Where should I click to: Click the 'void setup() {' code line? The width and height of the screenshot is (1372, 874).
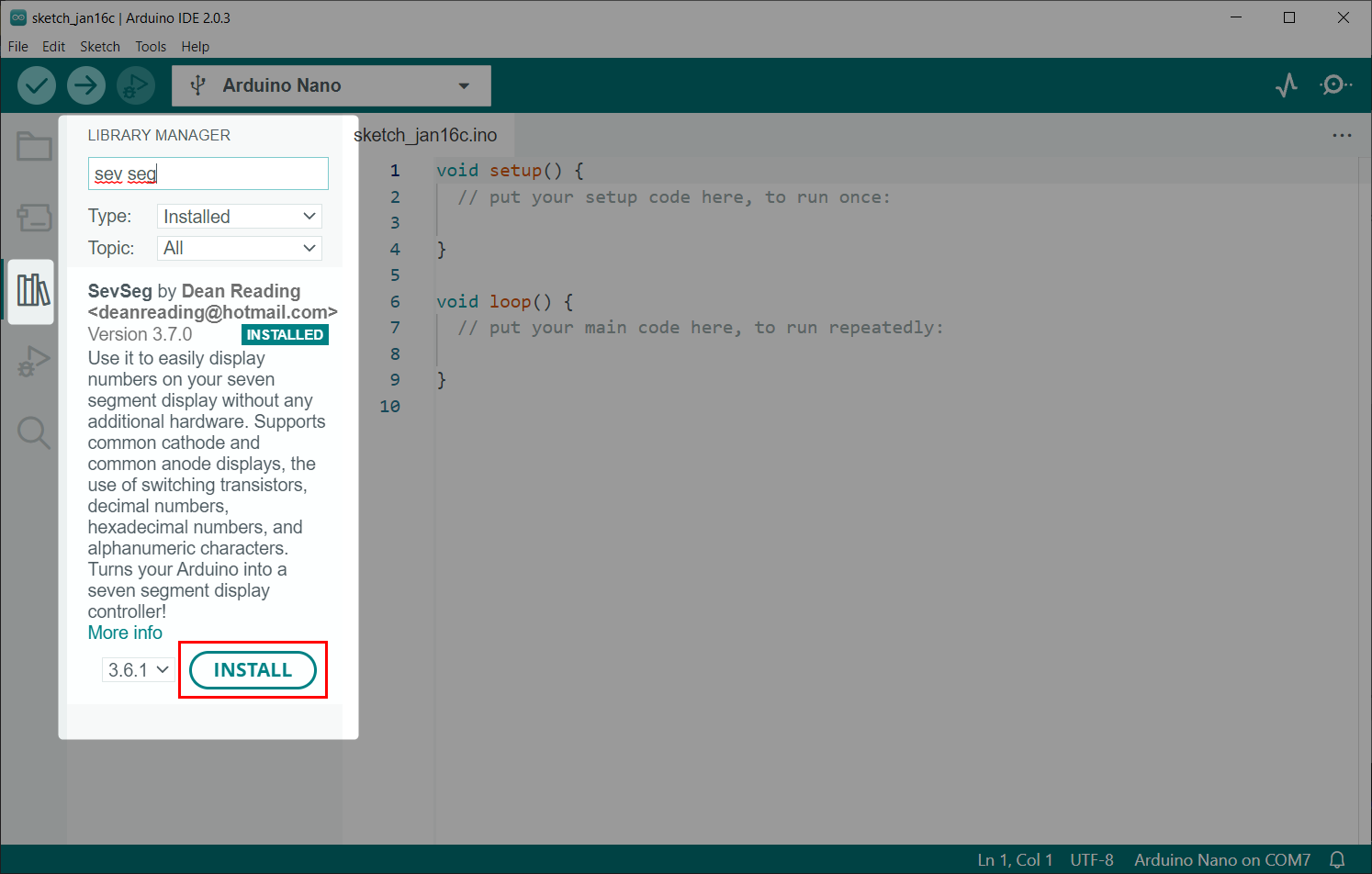point(510,171)
